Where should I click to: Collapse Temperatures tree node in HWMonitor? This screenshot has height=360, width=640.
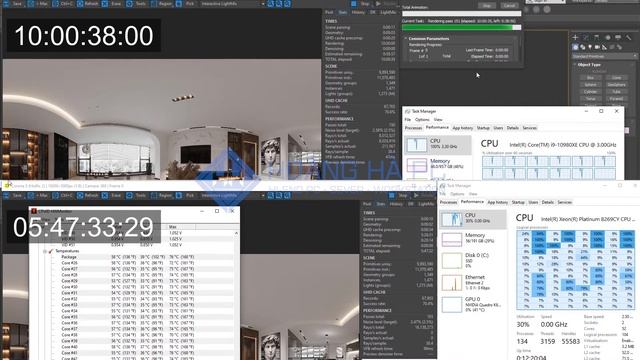coord(45,251)
